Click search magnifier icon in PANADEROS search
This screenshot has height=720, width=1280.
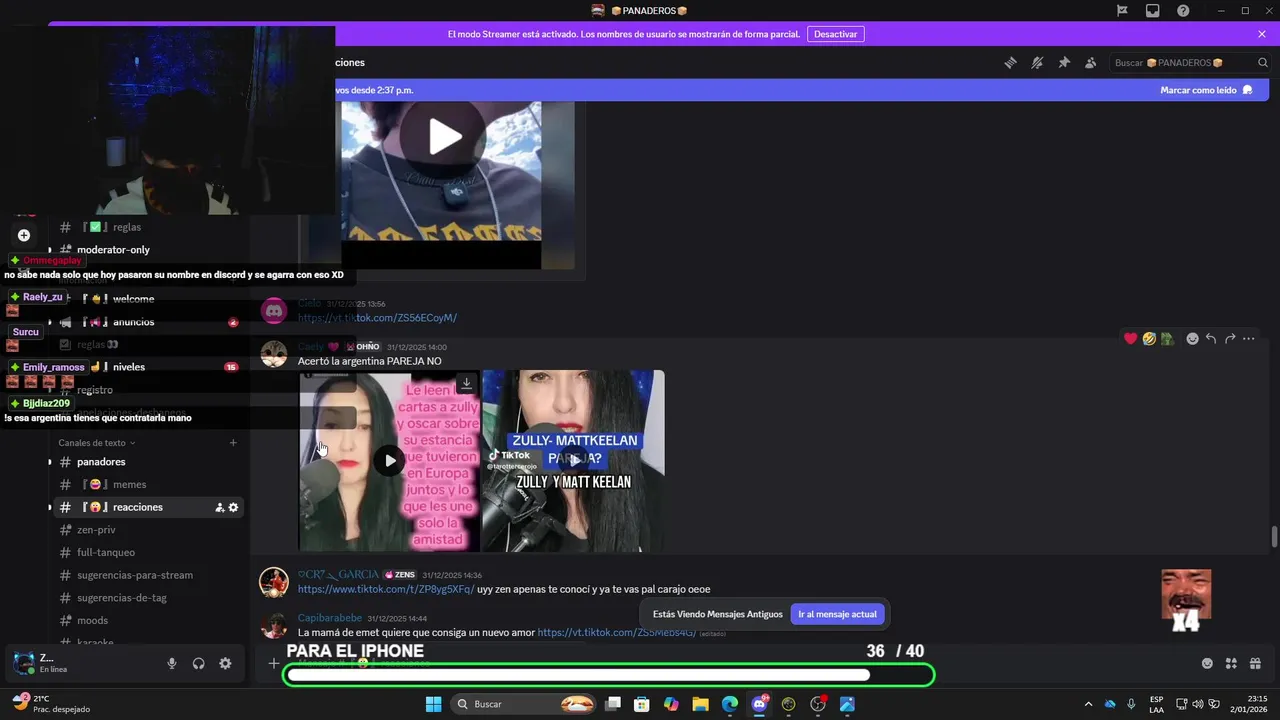tap(1263, 62)
